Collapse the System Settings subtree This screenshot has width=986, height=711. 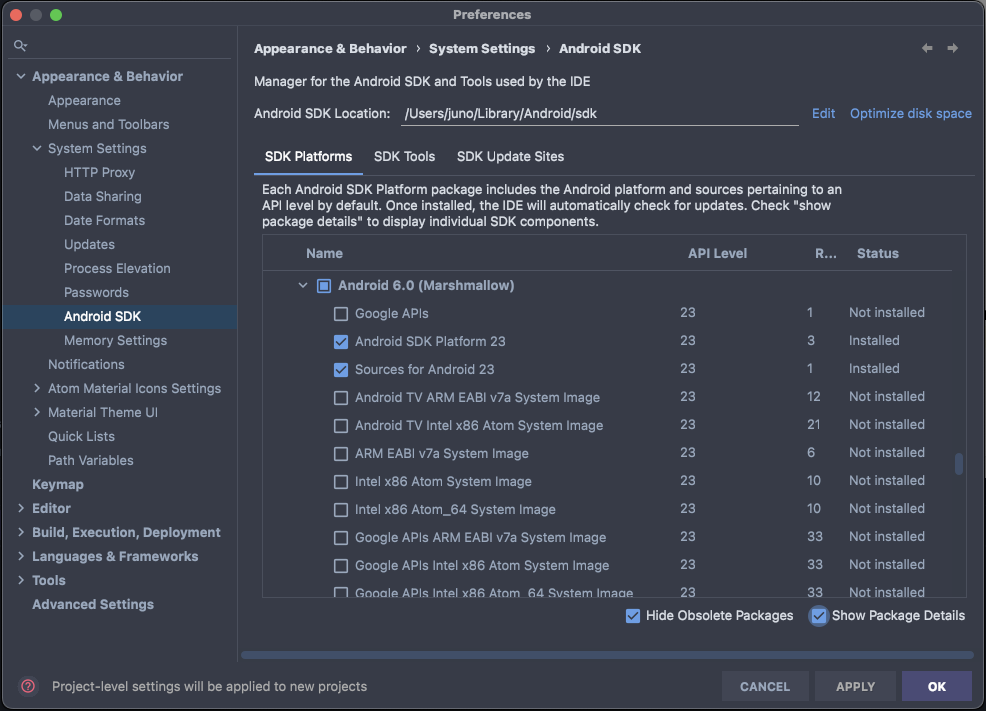[x=37, y=148]
